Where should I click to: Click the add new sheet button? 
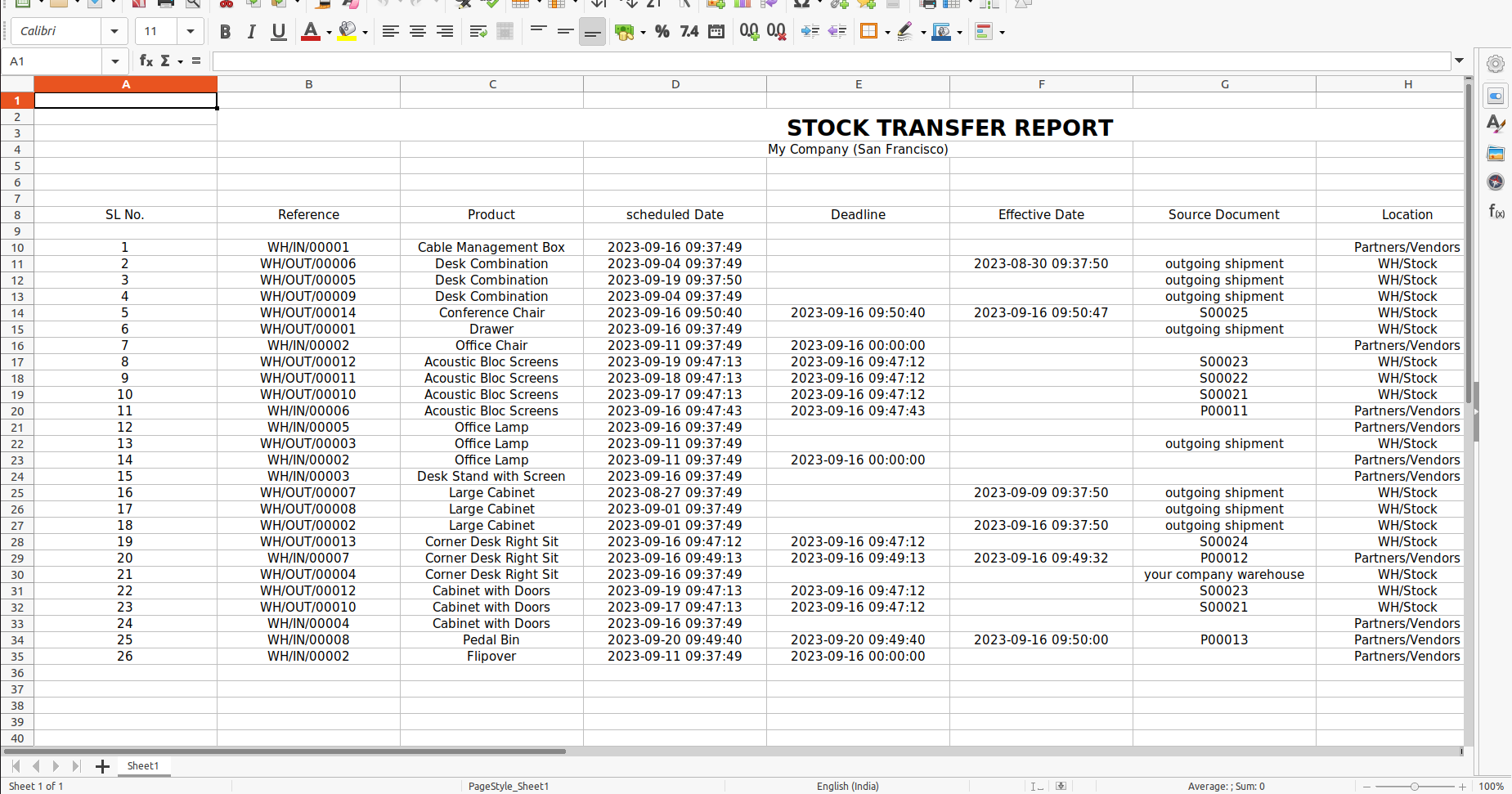(x=102, y=766)
